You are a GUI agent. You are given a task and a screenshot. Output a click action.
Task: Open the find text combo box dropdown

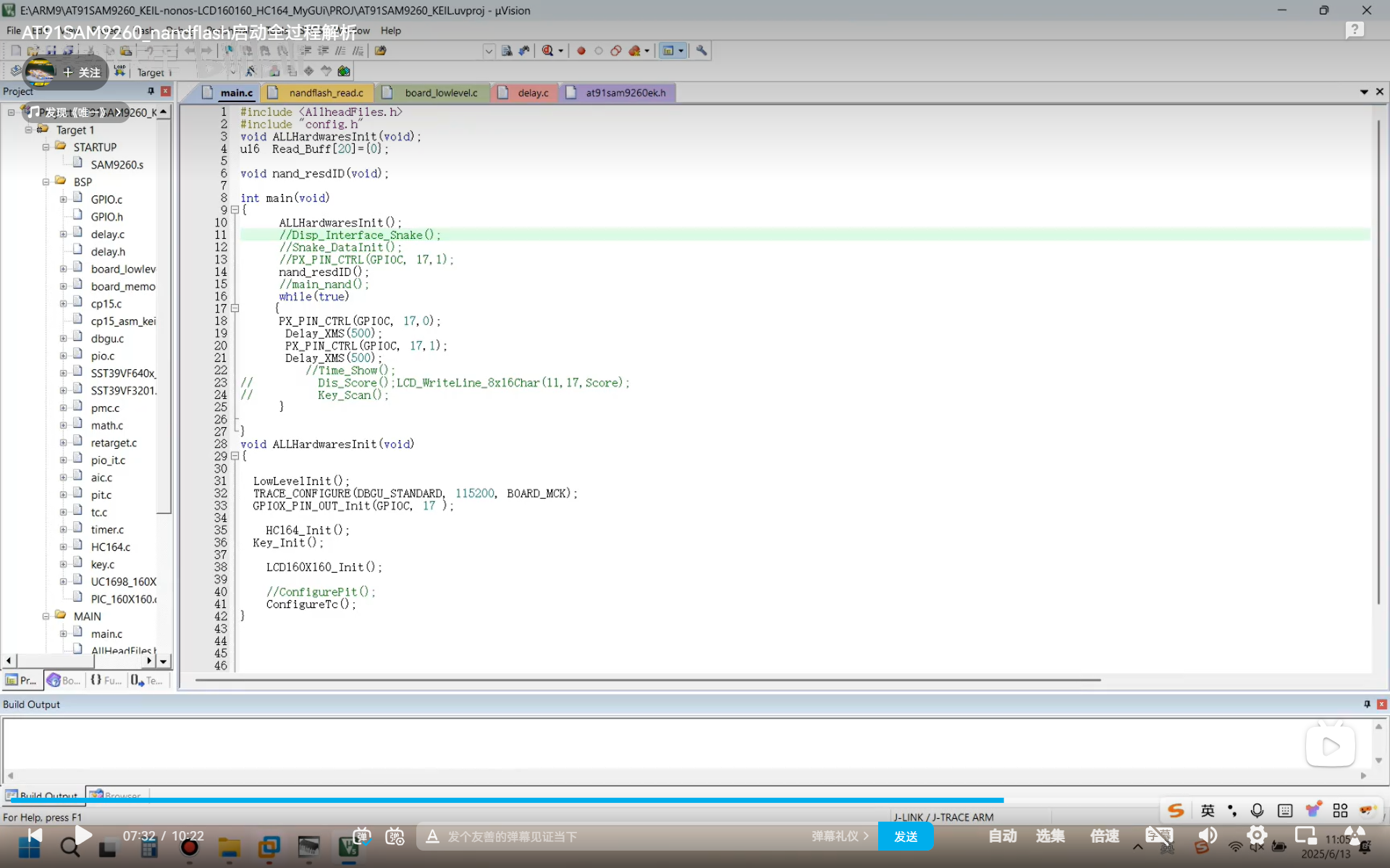(x=489, y=51)
